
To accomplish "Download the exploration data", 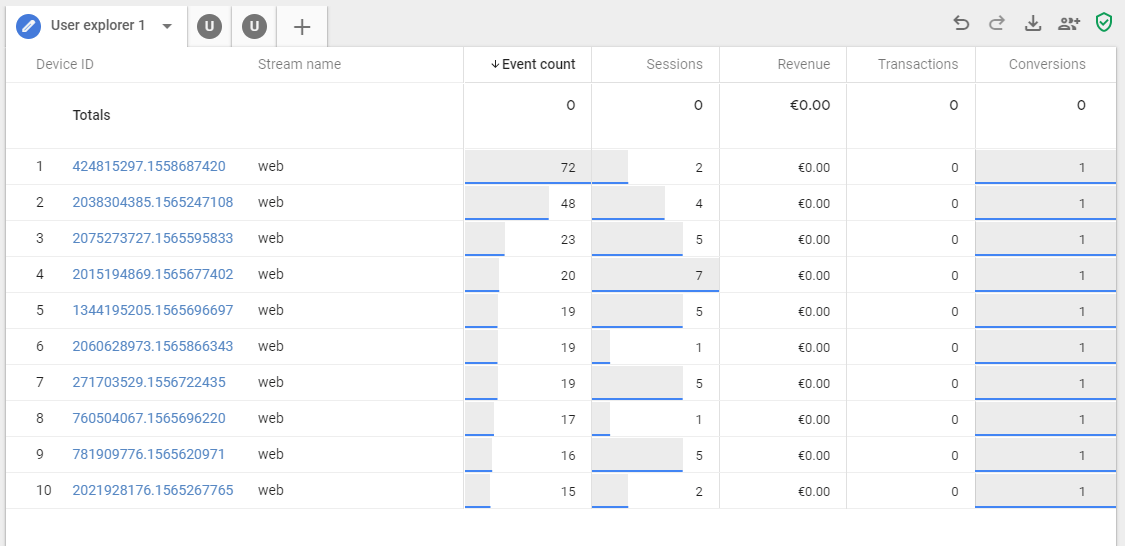I will (x=1033, y=23).
